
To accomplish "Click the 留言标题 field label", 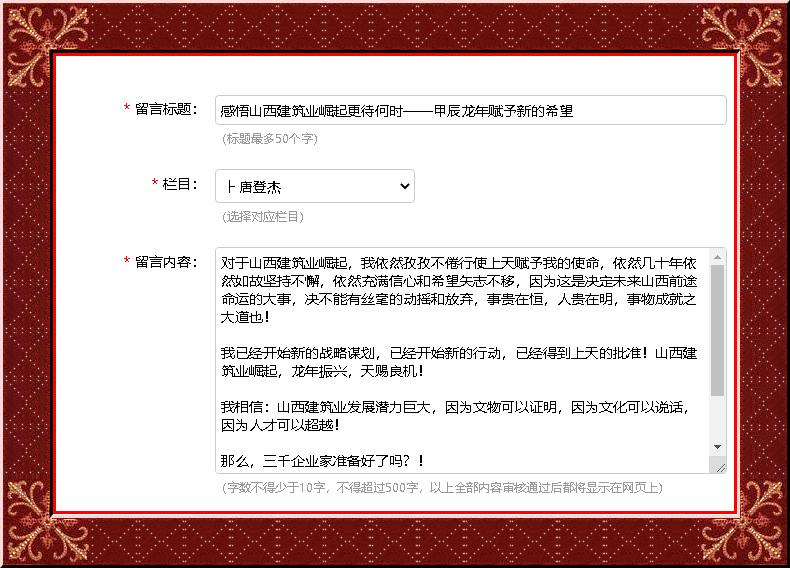I will point(167,108).
